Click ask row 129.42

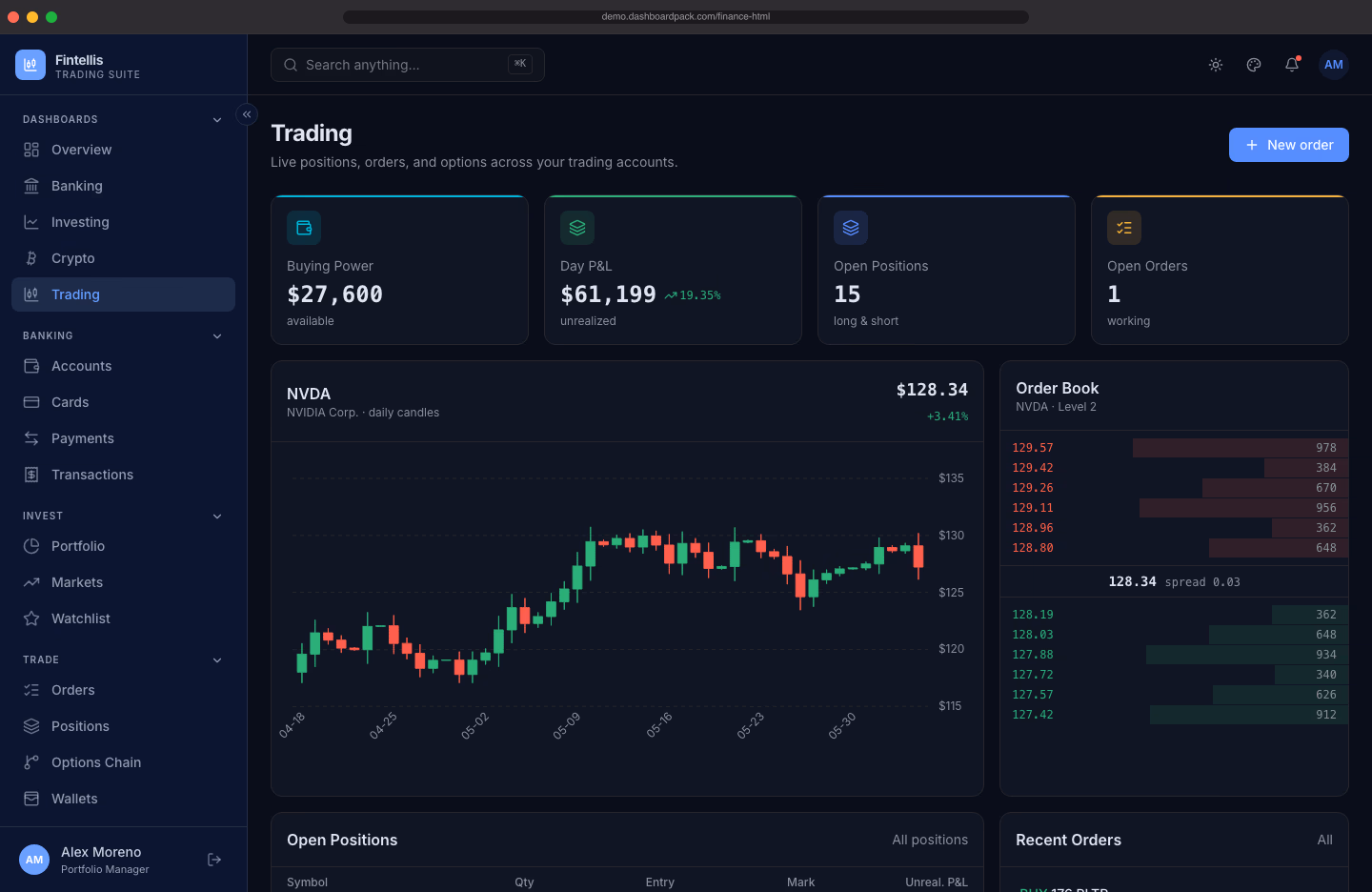(1174, 468)
